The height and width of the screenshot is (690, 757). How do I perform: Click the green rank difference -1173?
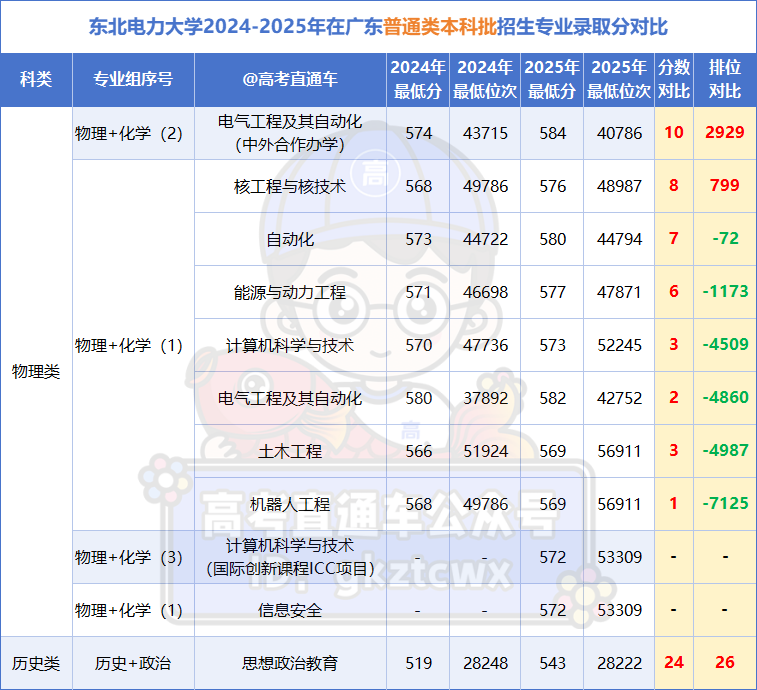[726, 292]
